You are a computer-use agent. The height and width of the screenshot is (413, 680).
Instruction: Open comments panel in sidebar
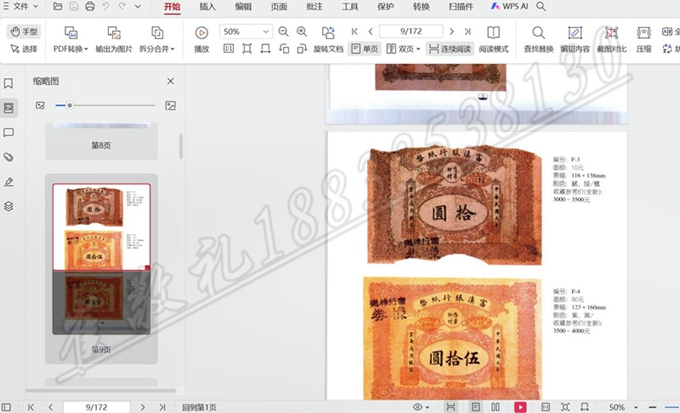pyautogui.click(x=8, y=132)
